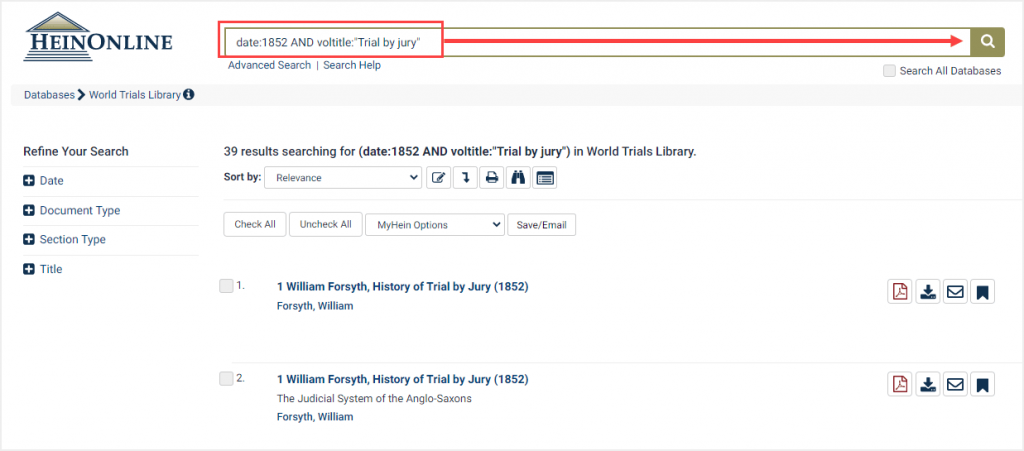The image size is (1024, 451).
Task: Click the Check All button
Action: [x=255, y=225]
